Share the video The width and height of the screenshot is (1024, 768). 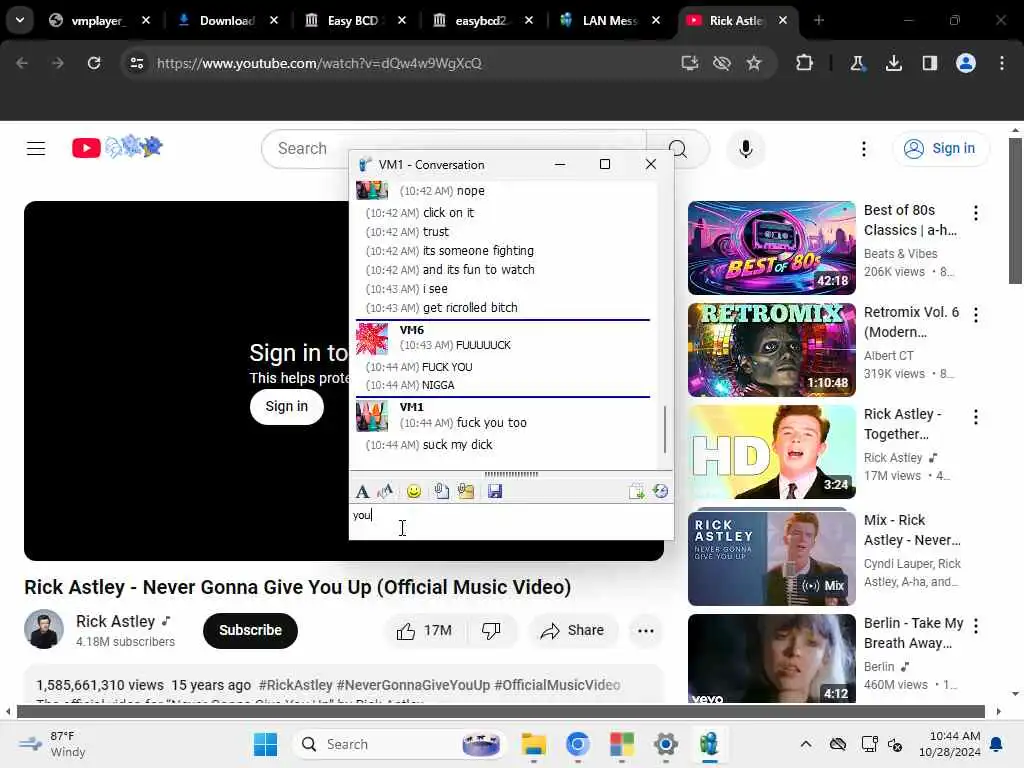572,631
